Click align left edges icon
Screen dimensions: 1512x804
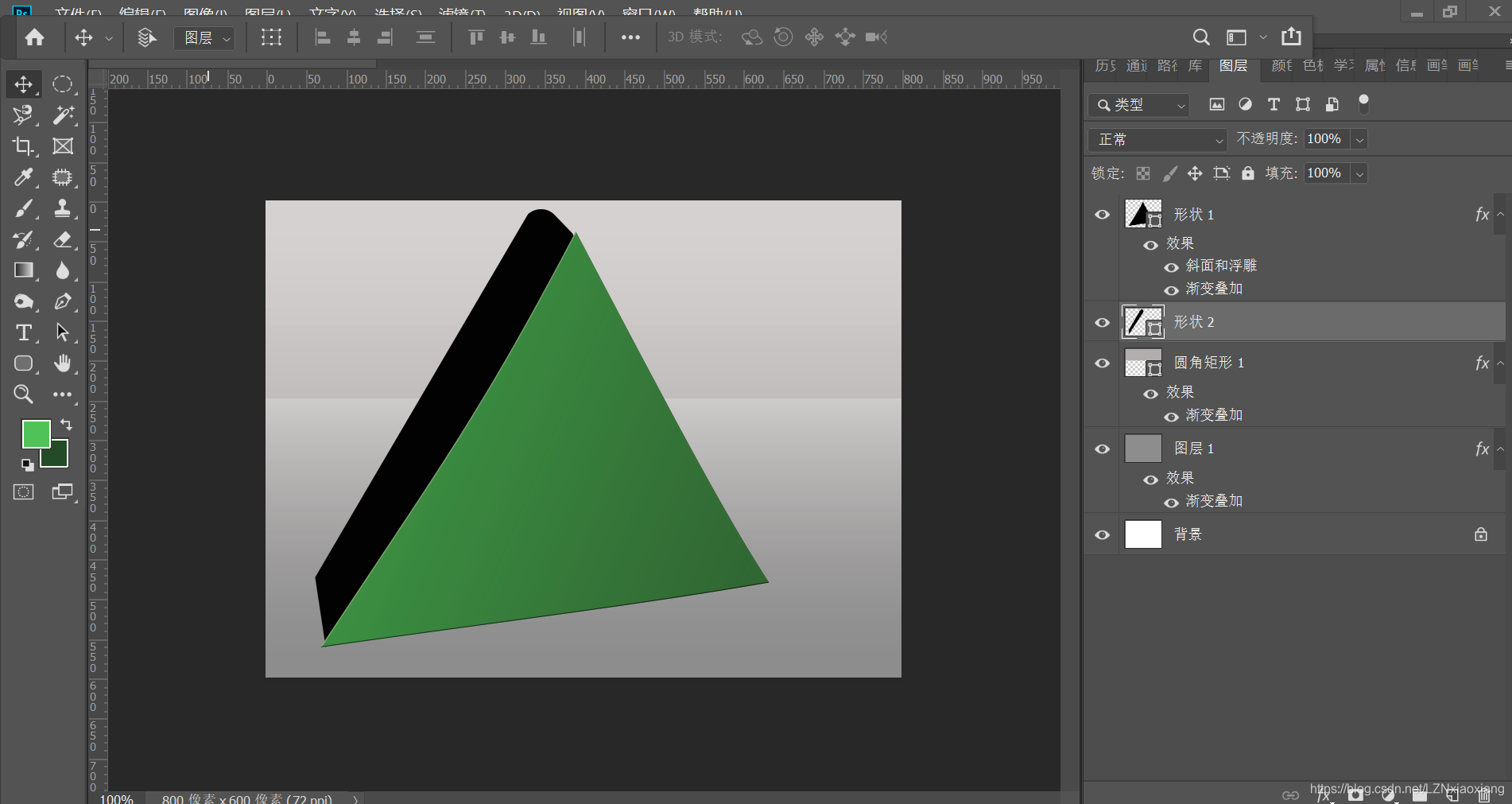[x=322, y=37]
